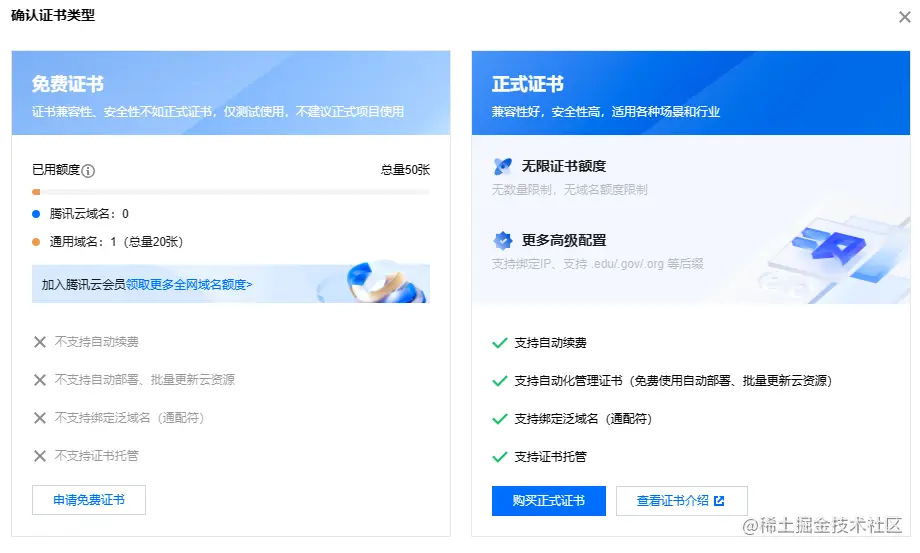Click the X icon beside 不支持绑定泛域名

40,418
